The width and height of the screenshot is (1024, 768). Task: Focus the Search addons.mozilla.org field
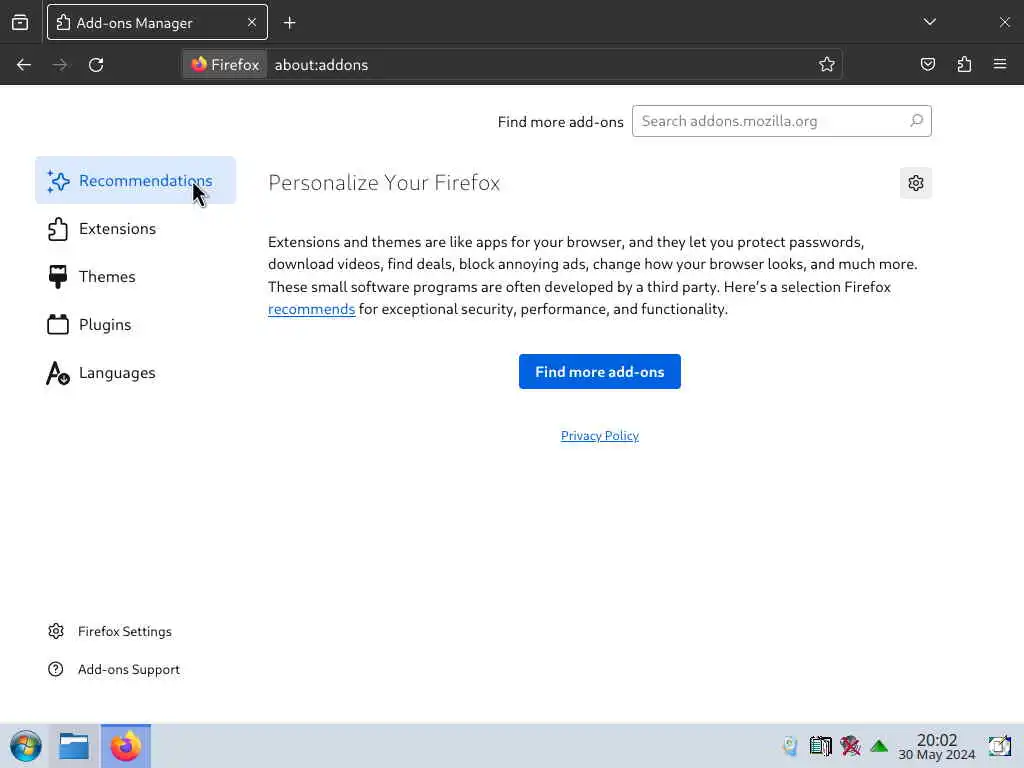(782, 121)
